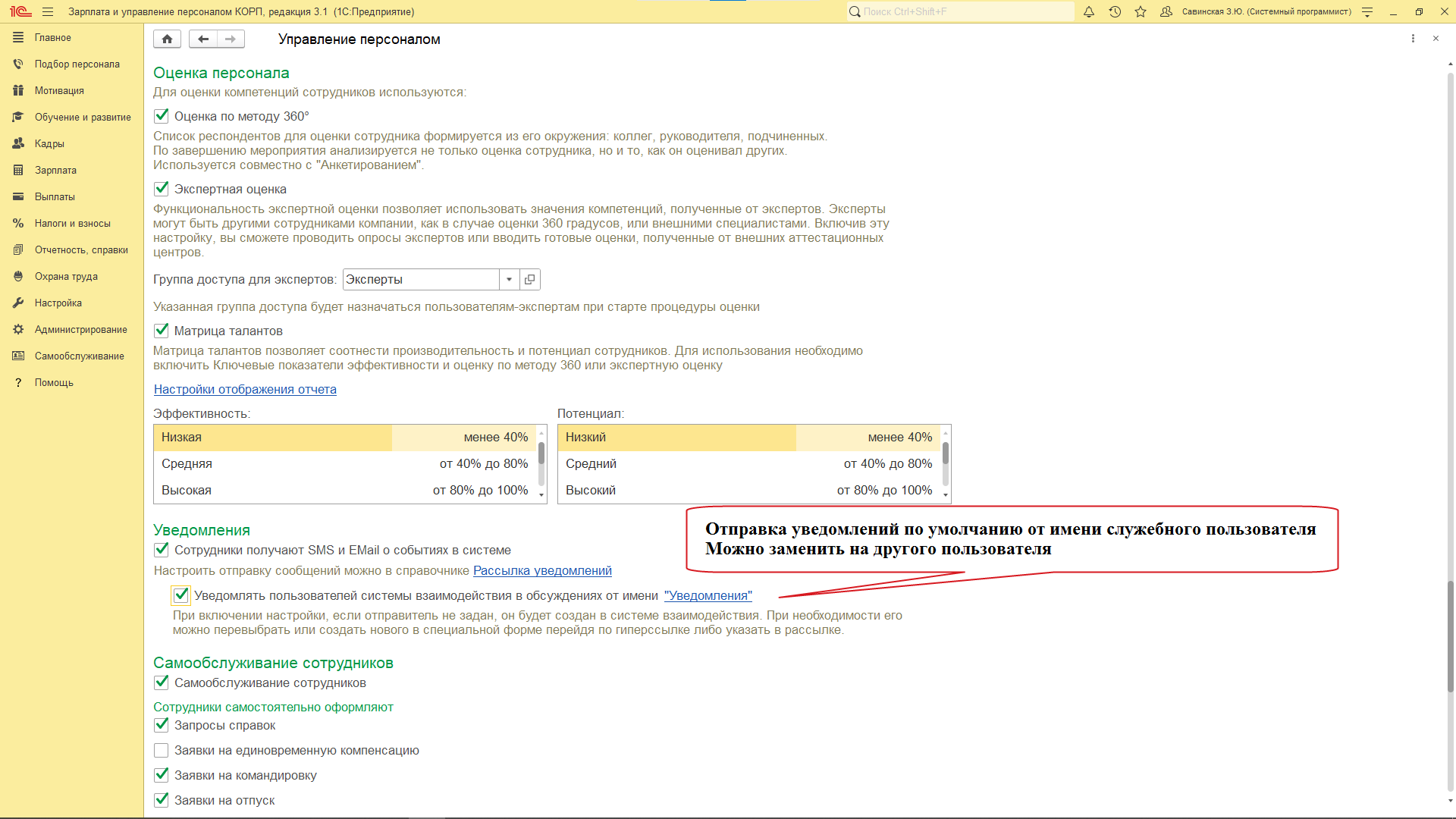
Task: Open the Зарплата section in sidebar
Action: click(55, 171)
